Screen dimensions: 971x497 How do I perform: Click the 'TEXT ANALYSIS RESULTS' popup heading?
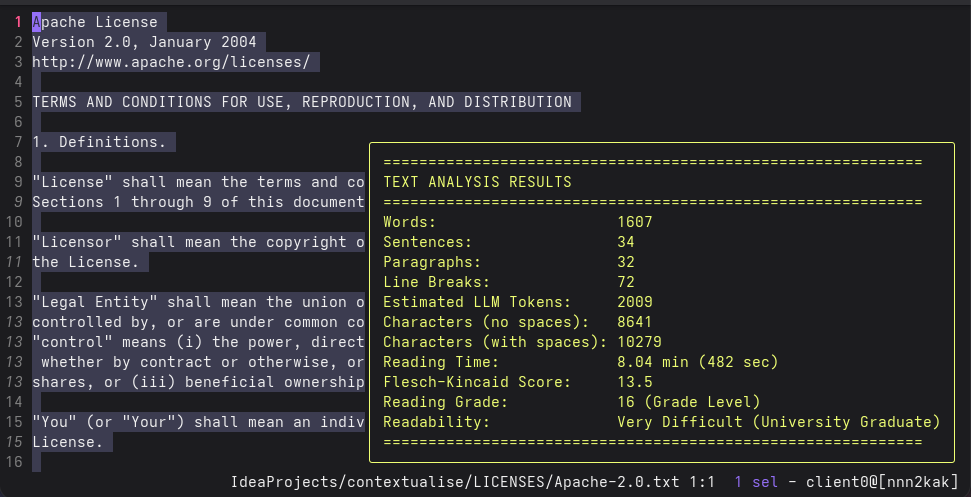coord(477,182)
